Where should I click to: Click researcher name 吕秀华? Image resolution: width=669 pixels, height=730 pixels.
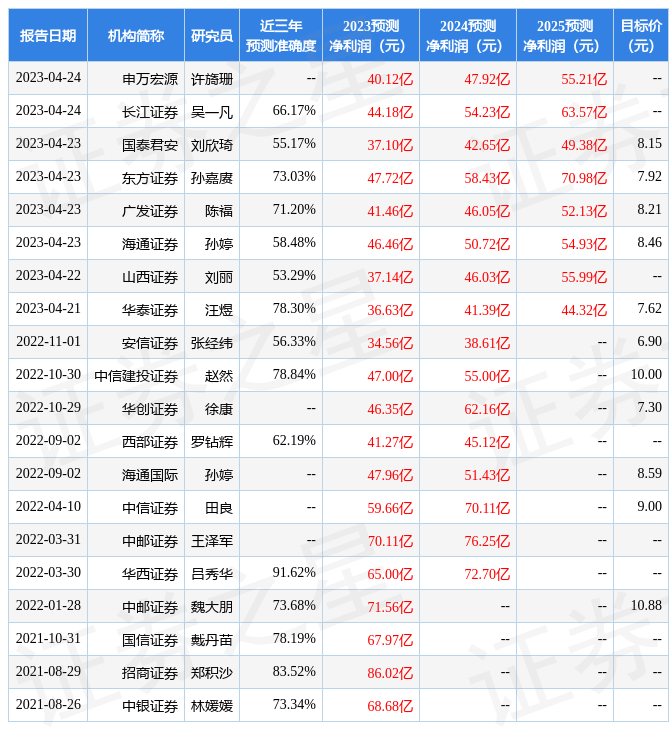point(212,574)
